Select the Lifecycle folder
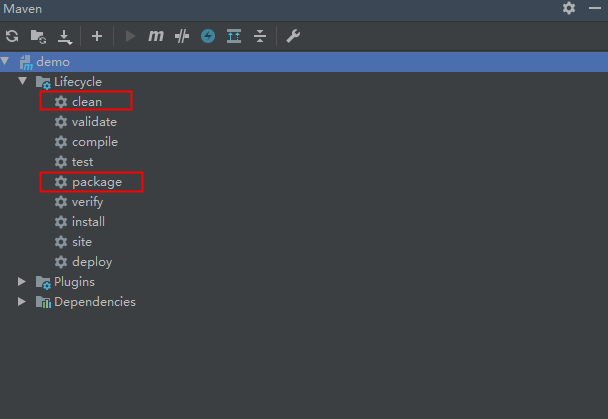This screenshot has width=608, height=419. point(69,82)
